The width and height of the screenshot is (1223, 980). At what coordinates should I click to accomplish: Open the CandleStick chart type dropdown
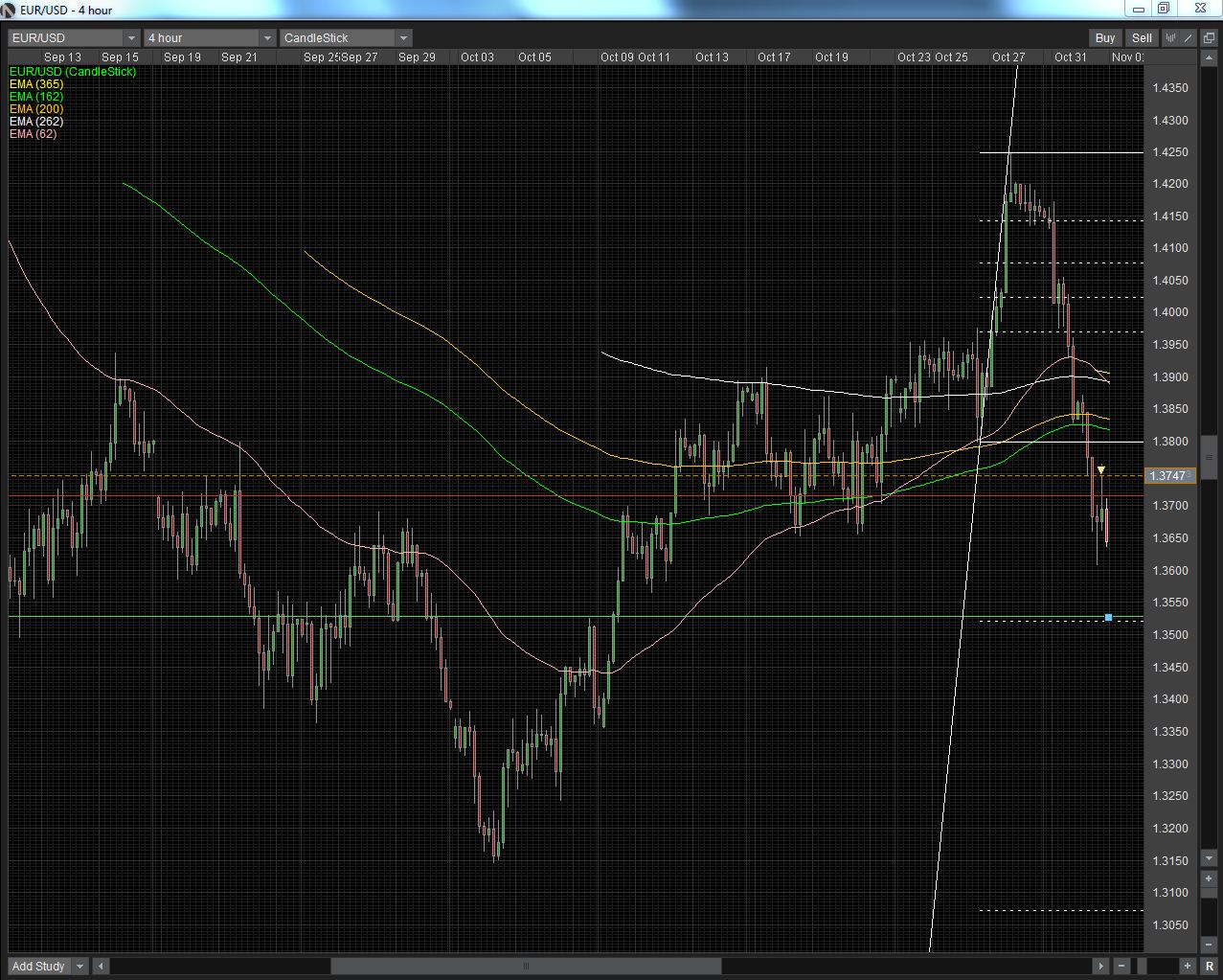tap(347, 37)
